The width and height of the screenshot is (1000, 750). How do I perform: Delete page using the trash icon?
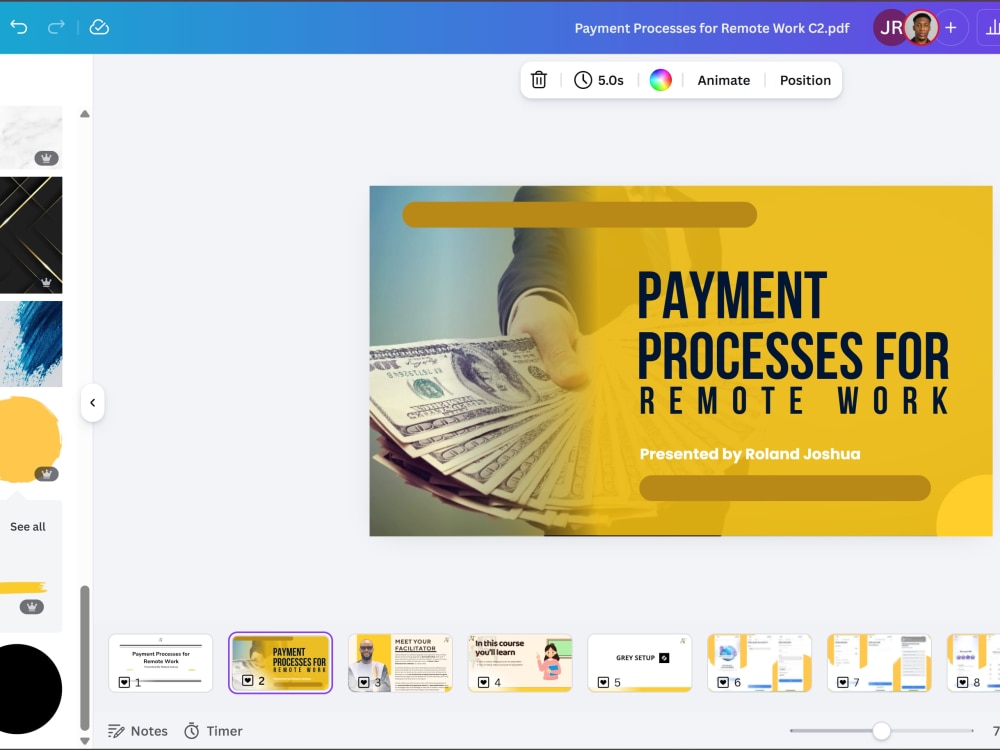(539, 80)
